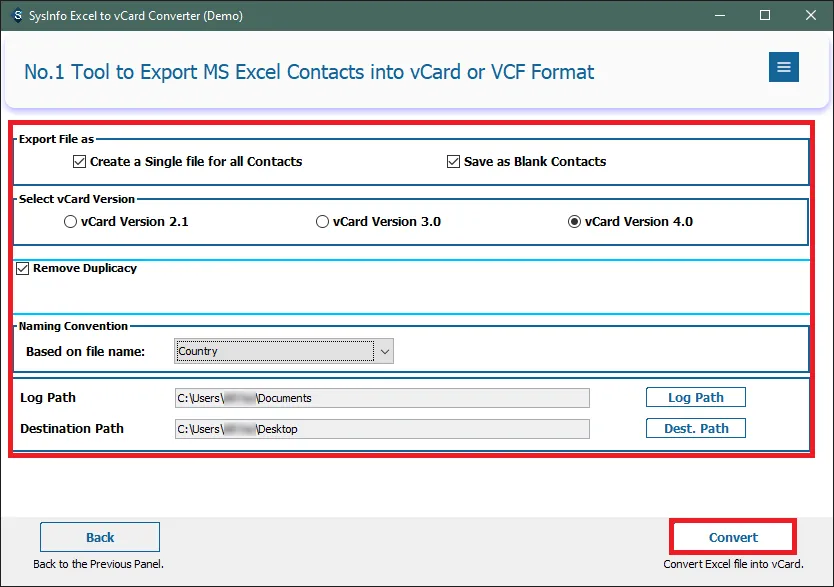Screen dimensions: 834x587
Task: Select vCard Version 2.1
Action: (71, 222)
